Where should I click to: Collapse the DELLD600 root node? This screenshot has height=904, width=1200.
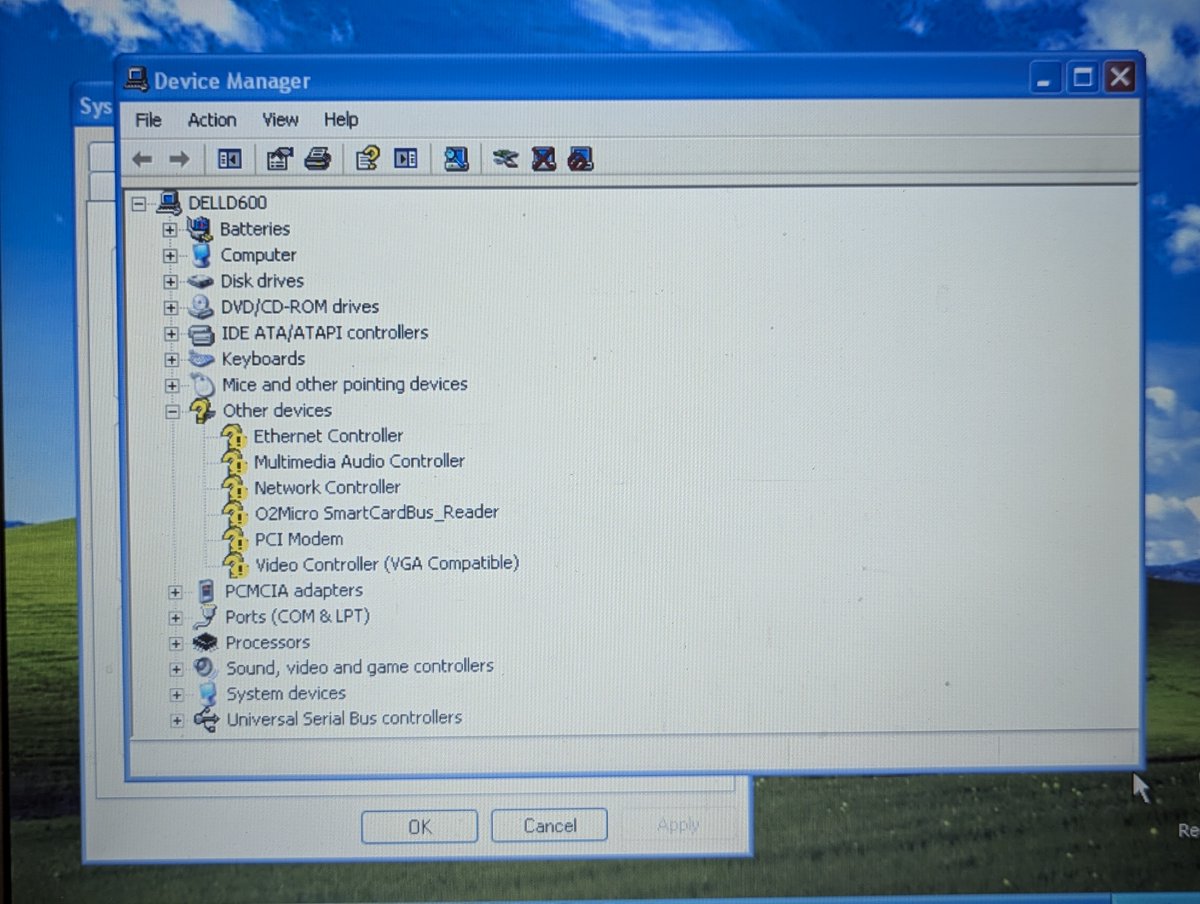click(x=139, y=203)
